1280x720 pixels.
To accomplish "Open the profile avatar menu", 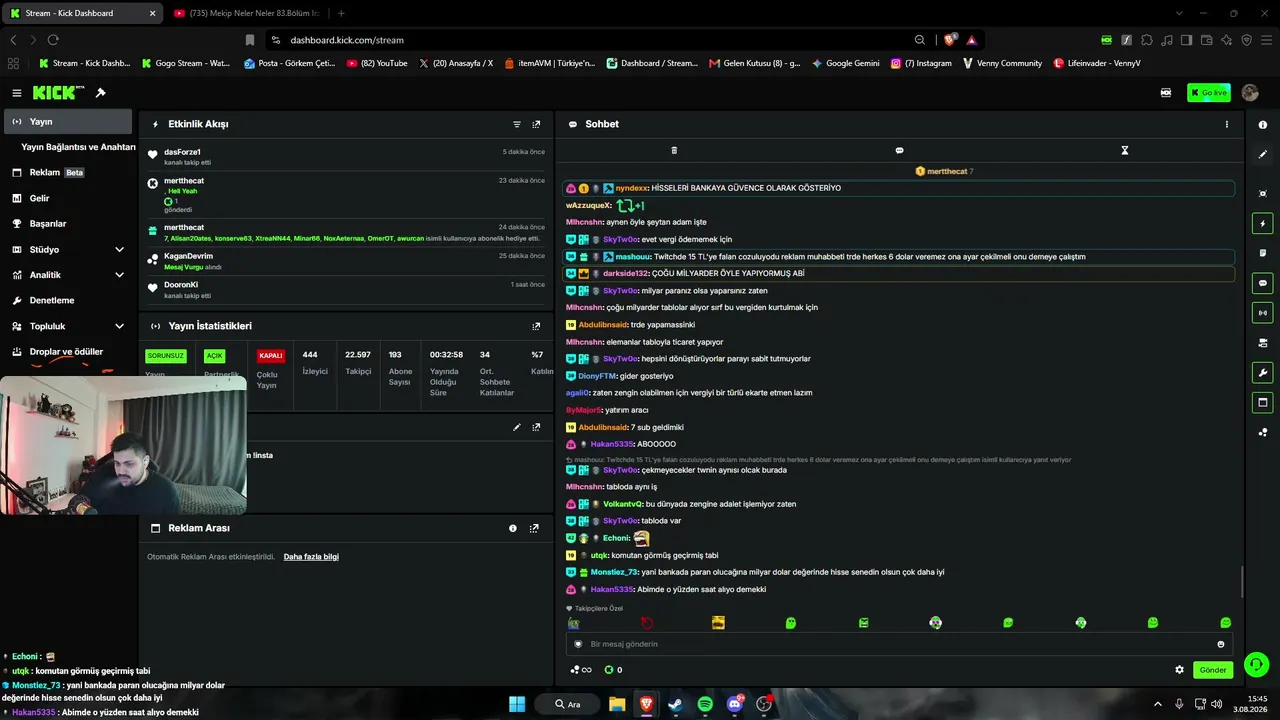I will [x=1250, y=93].
